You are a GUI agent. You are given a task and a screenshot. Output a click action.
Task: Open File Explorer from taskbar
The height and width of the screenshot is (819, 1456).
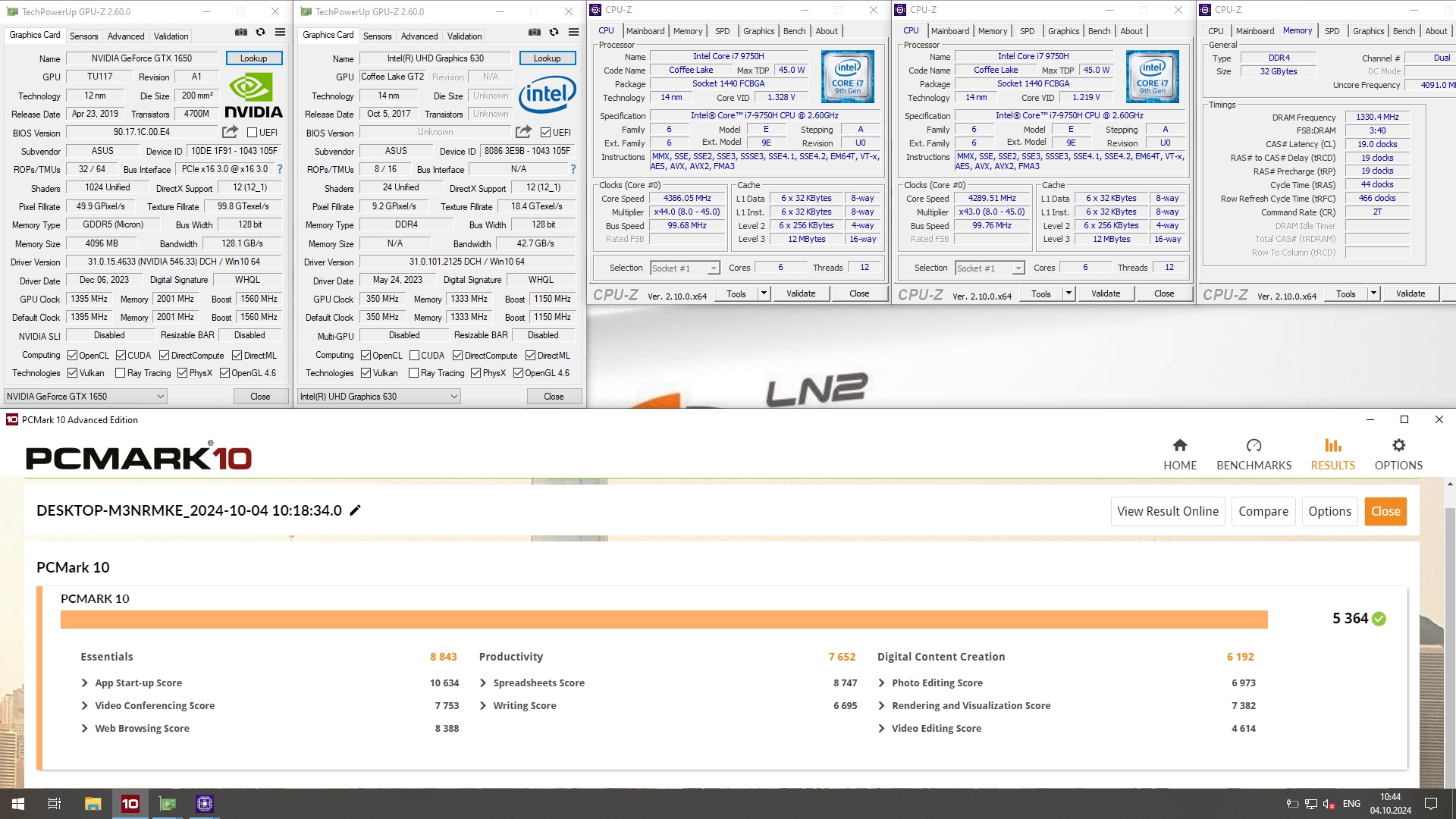(93, 804)
